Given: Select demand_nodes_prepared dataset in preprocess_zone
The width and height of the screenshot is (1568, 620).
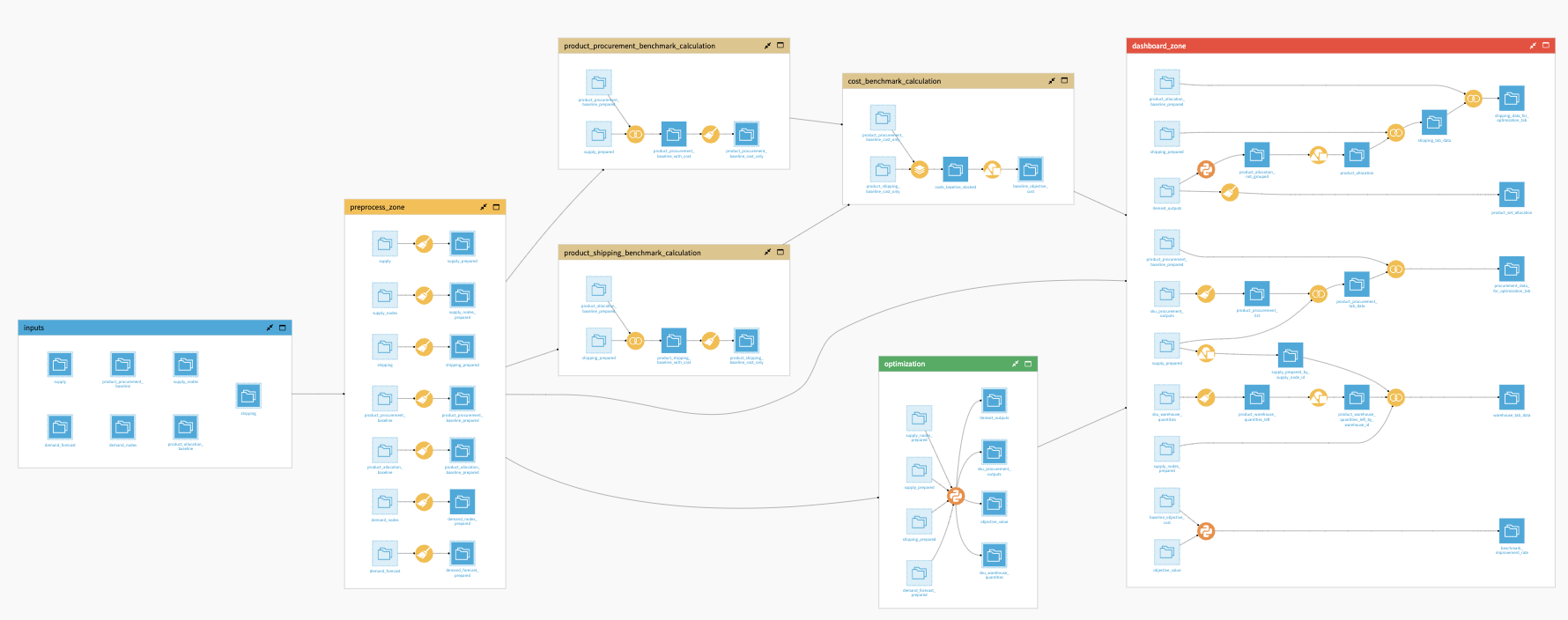Looking at the screenshot, I should pyautogui.click(x=462, y=502).
